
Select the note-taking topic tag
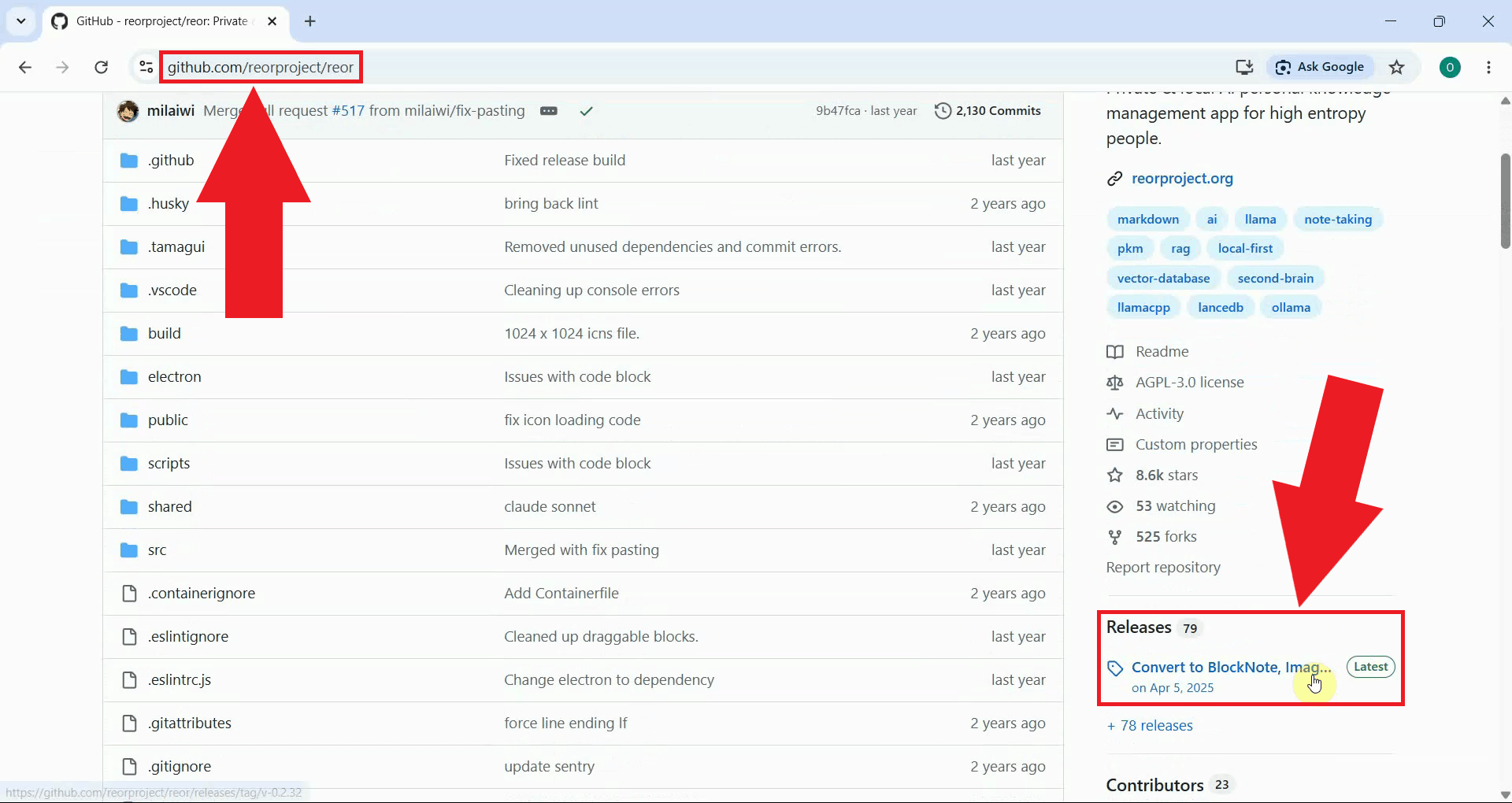pos(1338,220)
